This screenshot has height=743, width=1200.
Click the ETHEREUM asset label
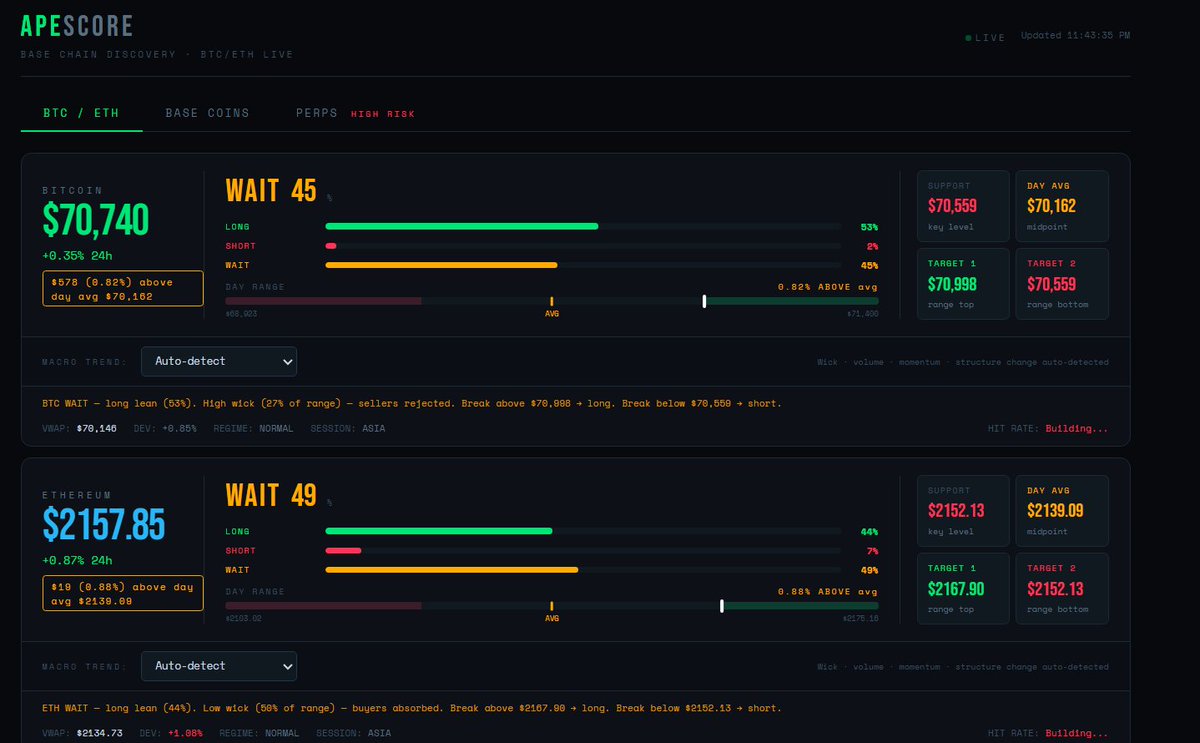pyautogui.click(x=77, y=495)
